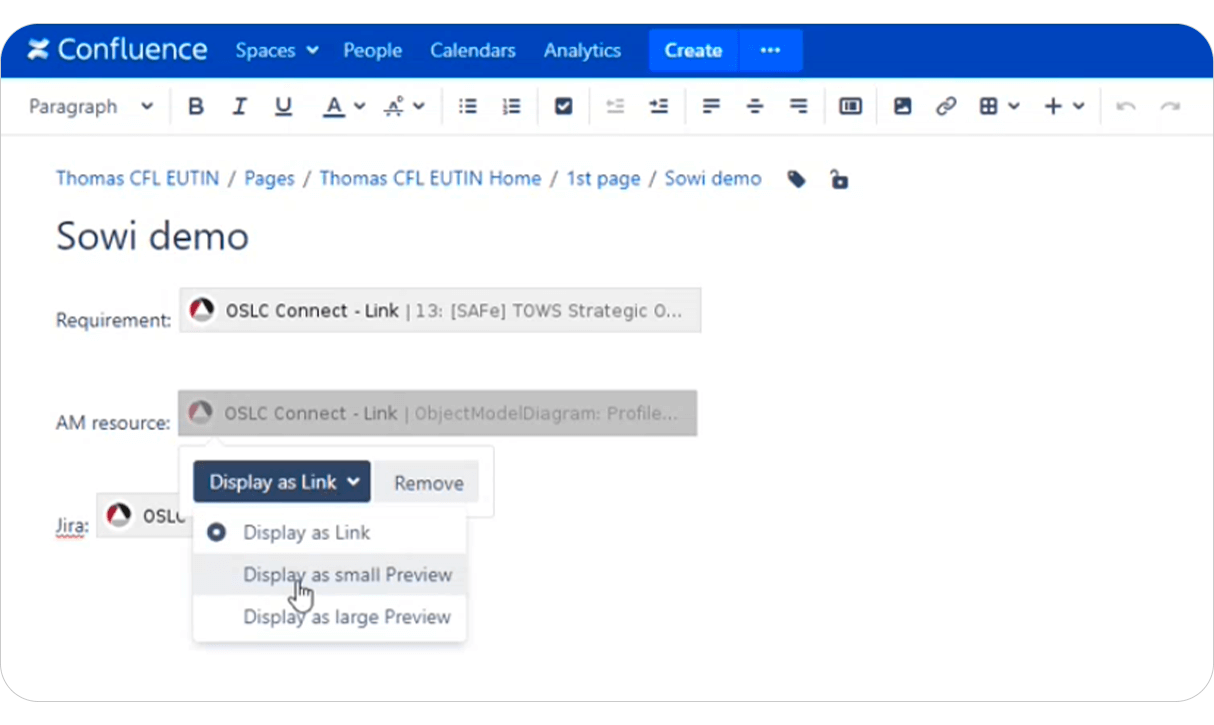Apply numbered list formatting
This screenshot has height=725, width=1214.
[x=511, y=106]
